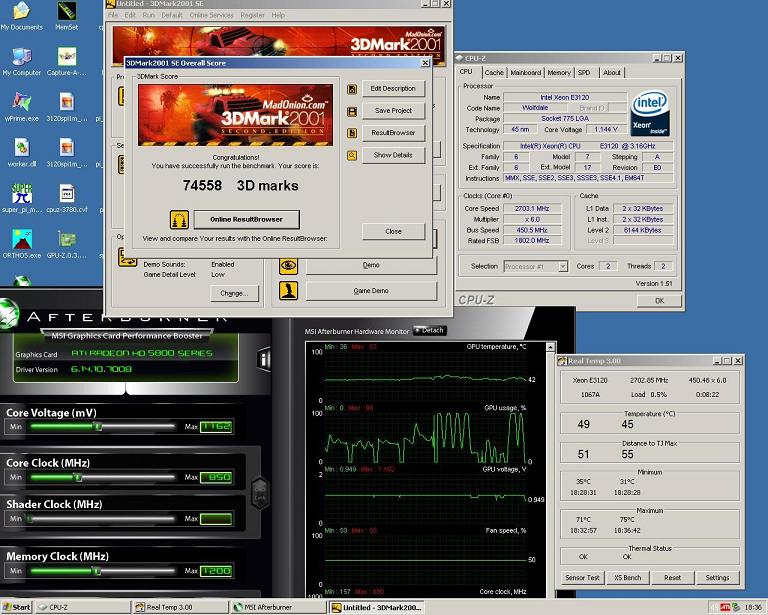Click the Core Voltage 1162 value box
The width and height of the screenshot is (768, 615).
[x=216, y=426]
